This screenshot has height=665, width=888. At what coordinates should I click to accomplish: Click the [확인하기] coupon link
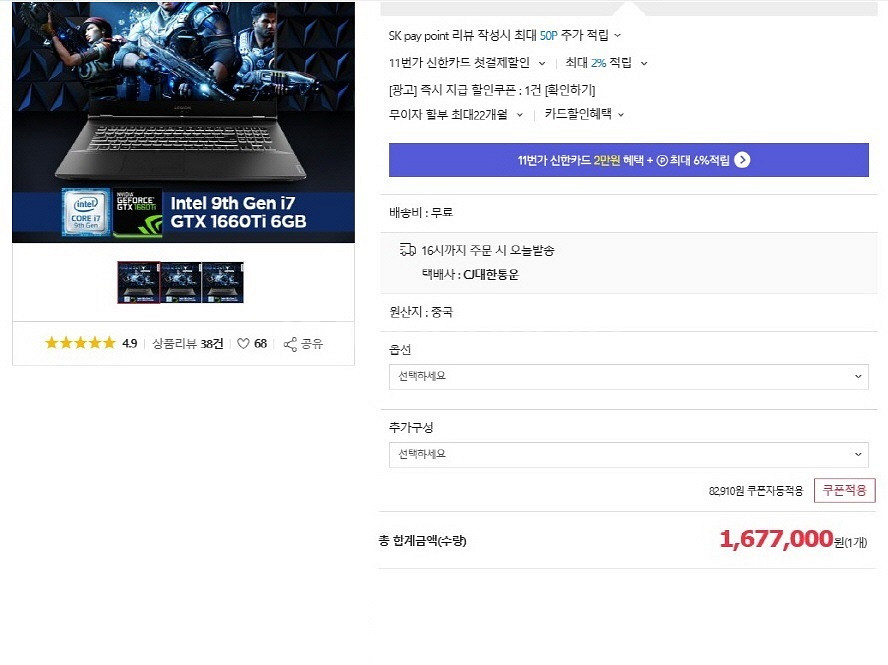tap(570, 90)
